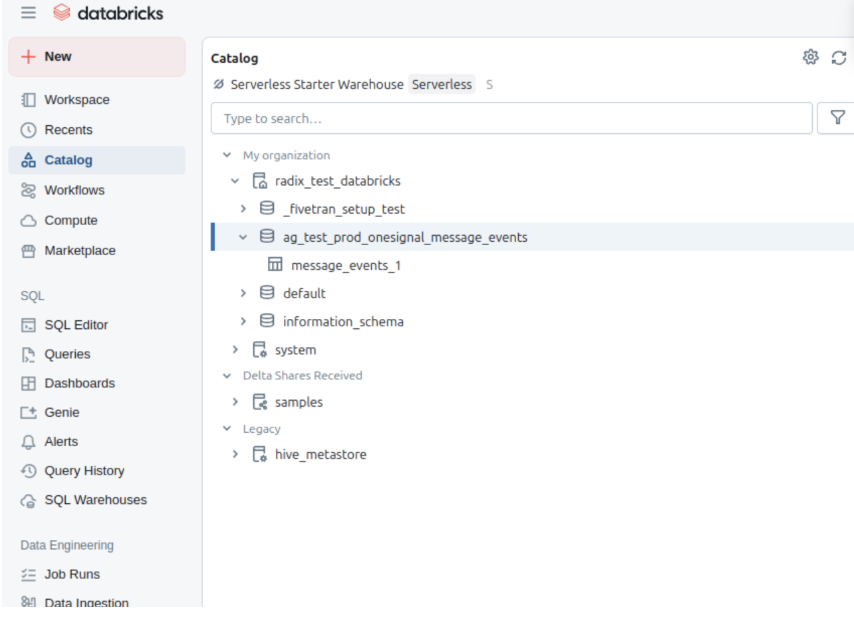Open Marketplace in the sidebar

point(80,250)
